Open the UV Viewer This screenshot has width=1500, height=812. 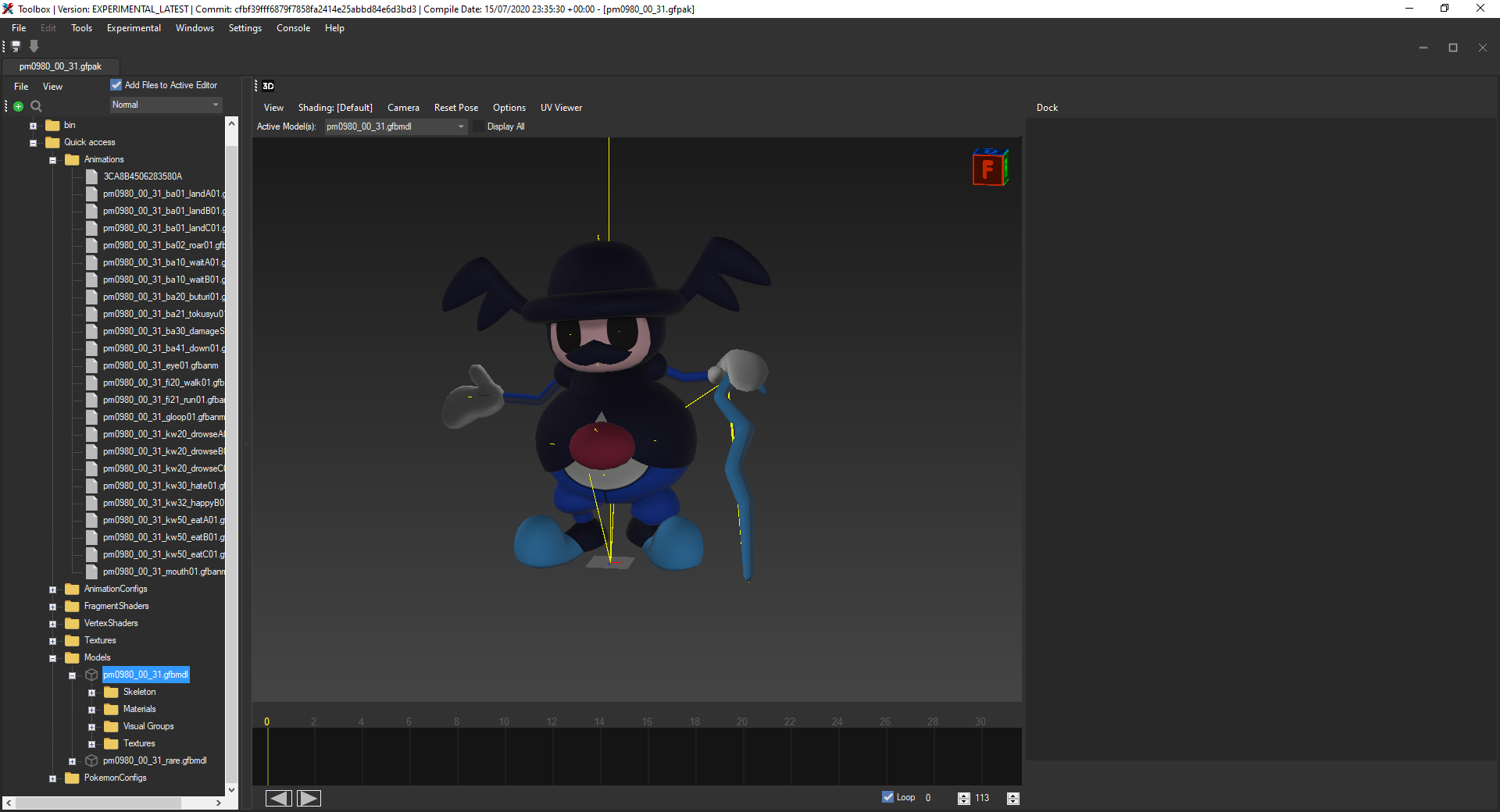(x=561, y=108)
